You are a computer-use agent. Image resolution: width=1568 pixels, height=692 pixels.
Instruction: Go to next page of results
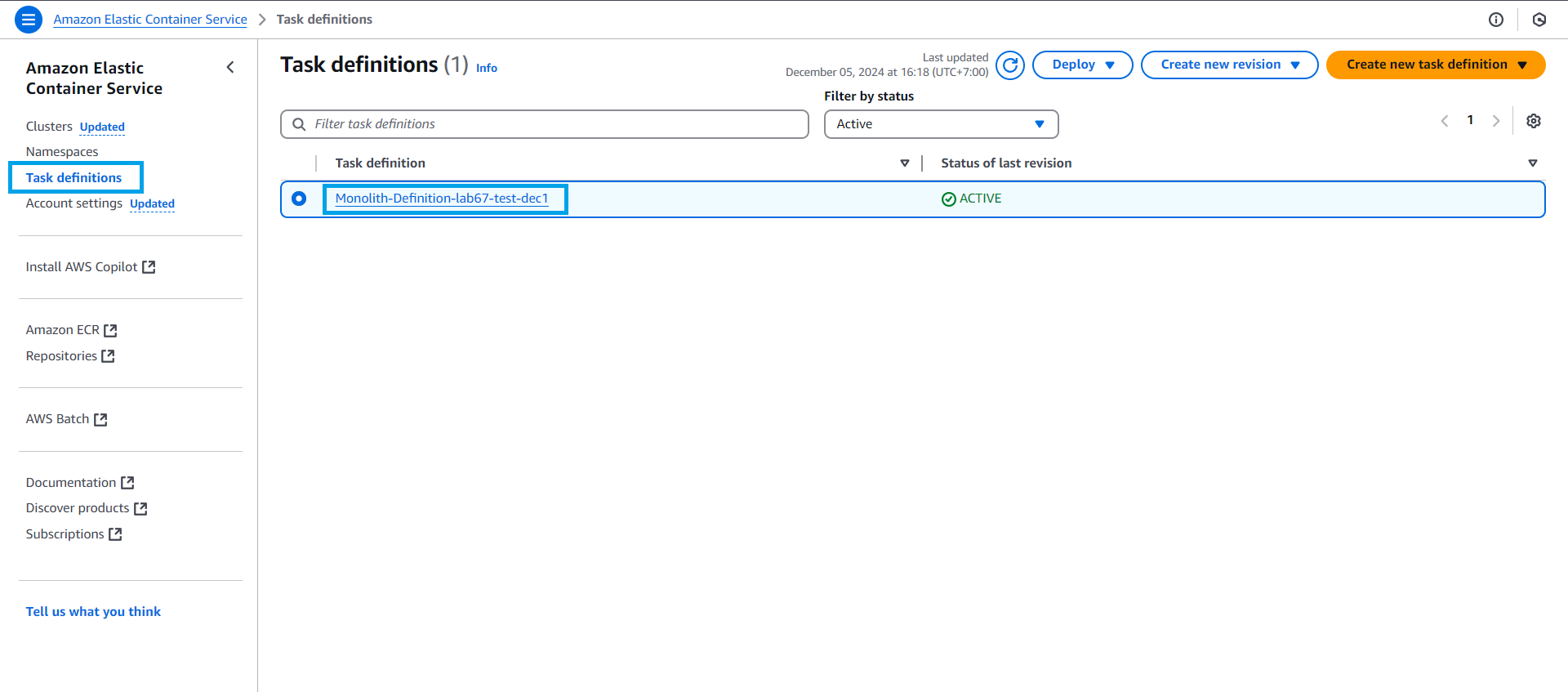click(x=1496, y=121)
